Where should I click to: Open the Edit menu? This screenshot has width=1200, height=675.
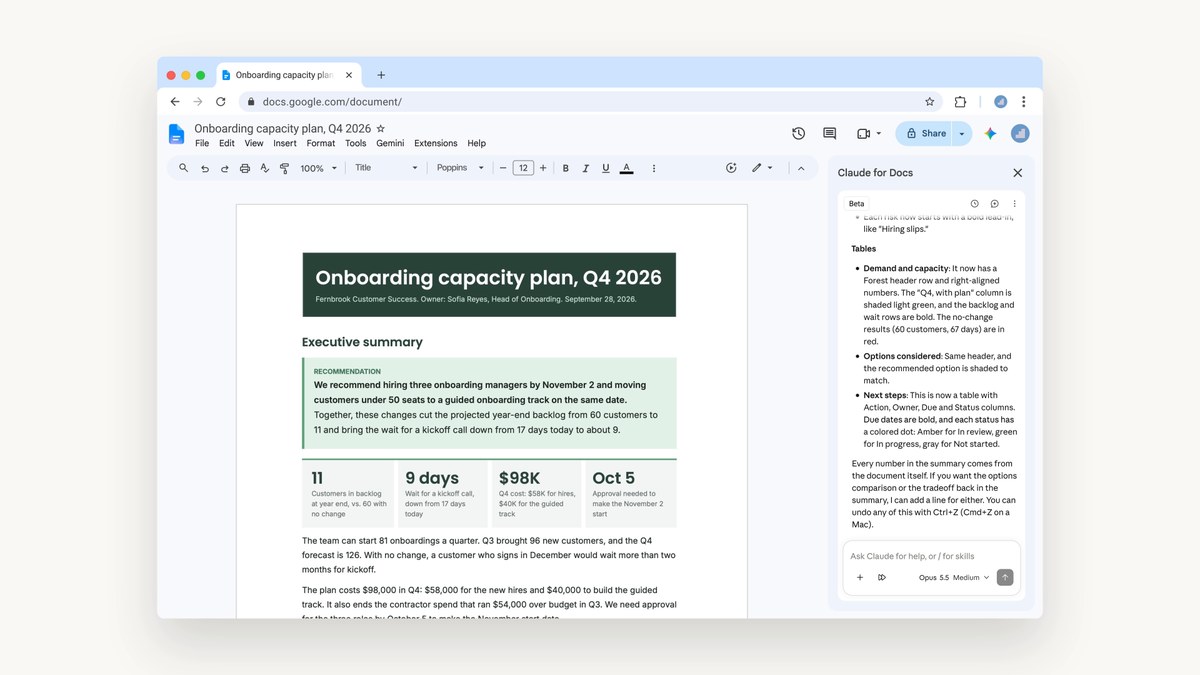227,143
